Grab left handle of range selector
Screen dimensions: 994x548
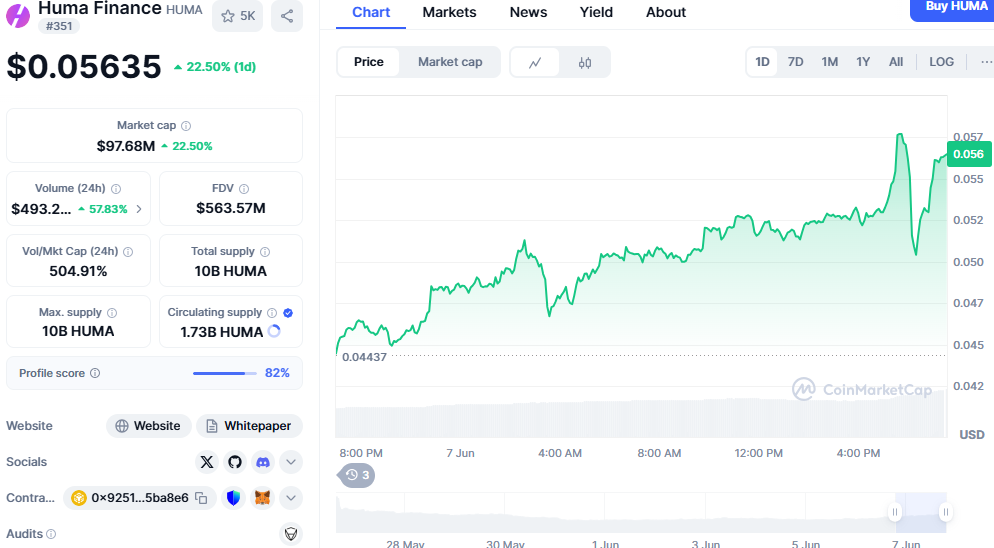point(895,512)
